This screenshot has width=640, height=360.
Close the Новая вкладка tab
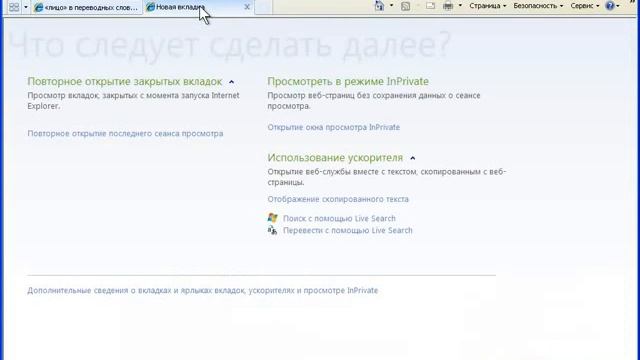pyautogui.click(x=247, y=7)
